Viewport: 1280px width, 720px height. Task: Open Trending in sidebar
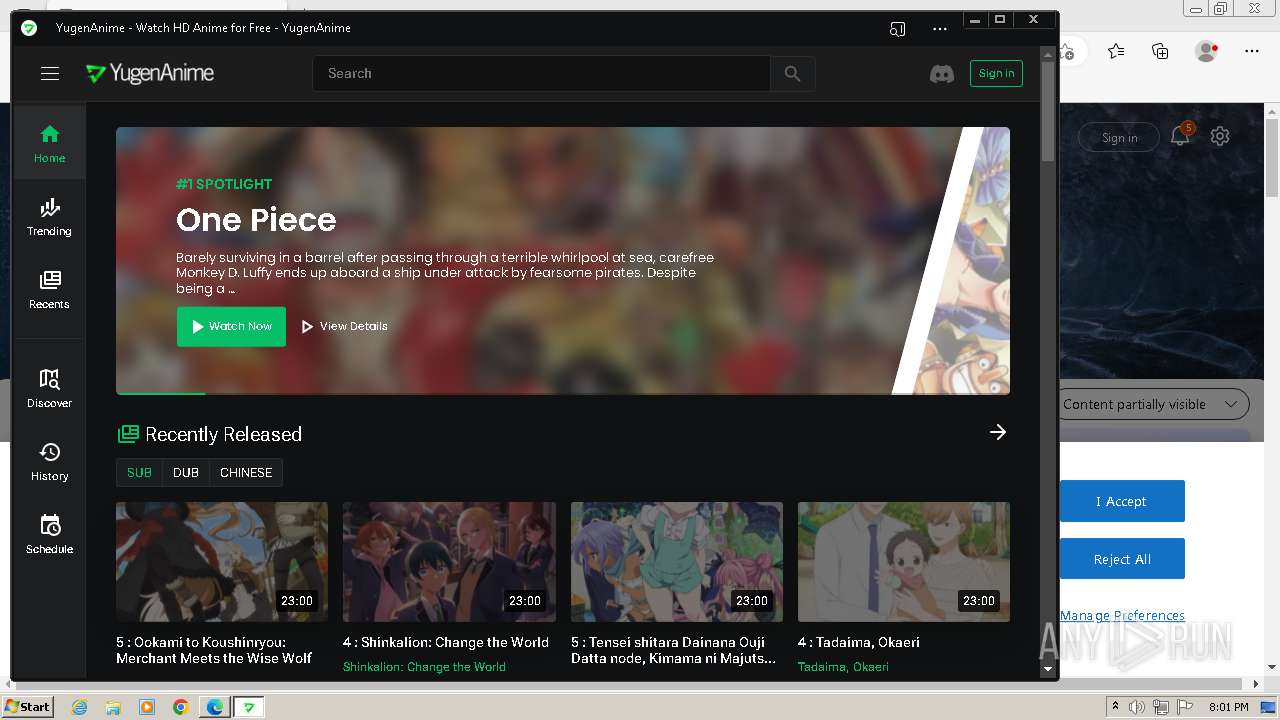(49, 216)
